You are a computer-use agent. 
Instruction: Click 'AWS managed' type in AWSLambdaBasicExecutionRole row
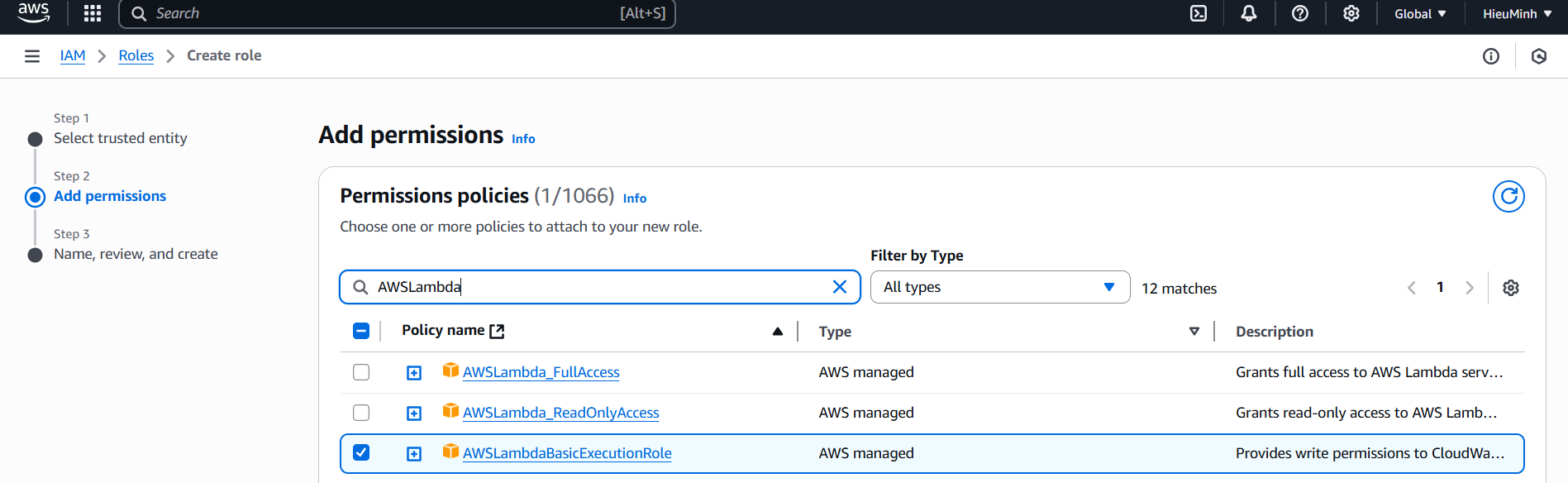click(866, 453)
